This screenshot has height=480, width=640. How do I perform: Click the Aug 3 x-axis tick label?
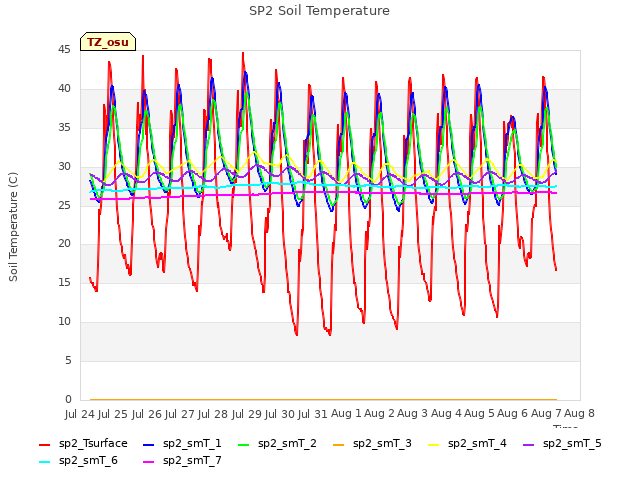coord(412,414)
